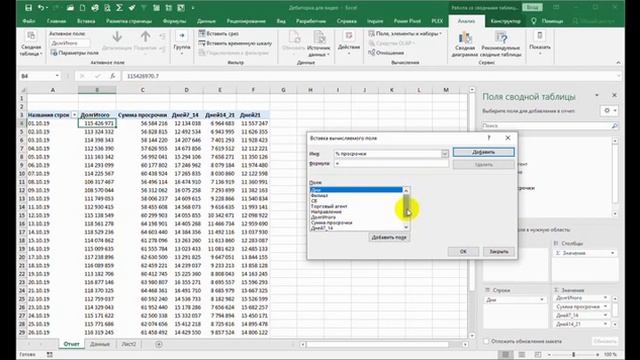Switch to Лист2 sheet tab
The height and width of the screenshot is (360, 640).
(129, 344)
